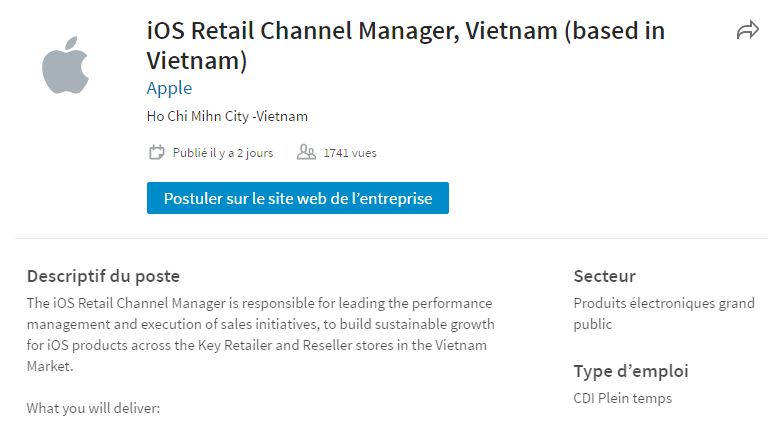Click the "What you will deliver:" line
Viewport: 781px width, 428px height.
point(93,408)
